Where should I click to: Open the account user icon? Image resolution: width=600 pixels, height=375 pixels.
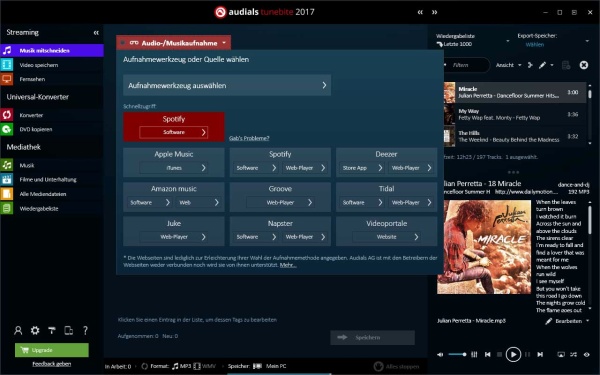[18, 330]
